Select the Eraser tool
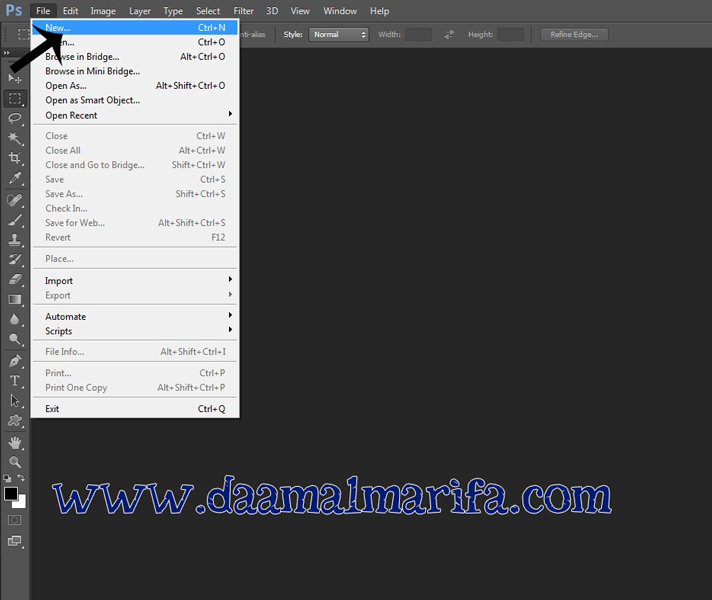 [x=15, y=279]
